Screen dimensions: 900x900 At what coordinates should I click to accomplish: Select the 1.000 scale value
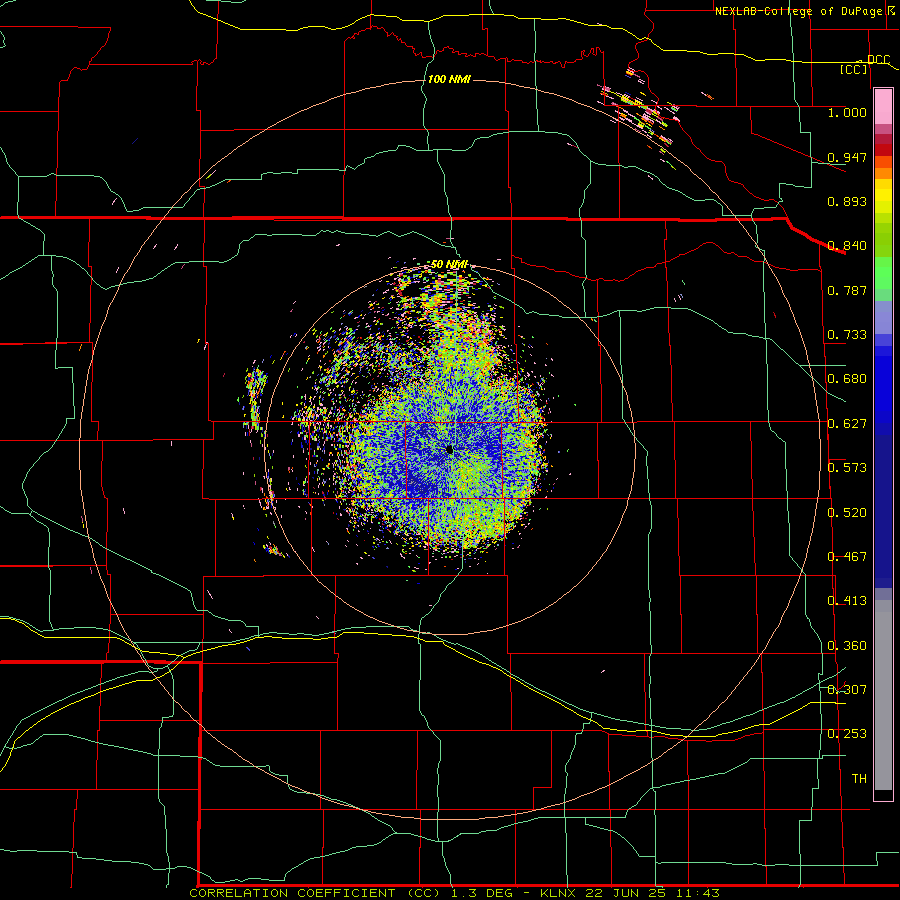point(847,112)
